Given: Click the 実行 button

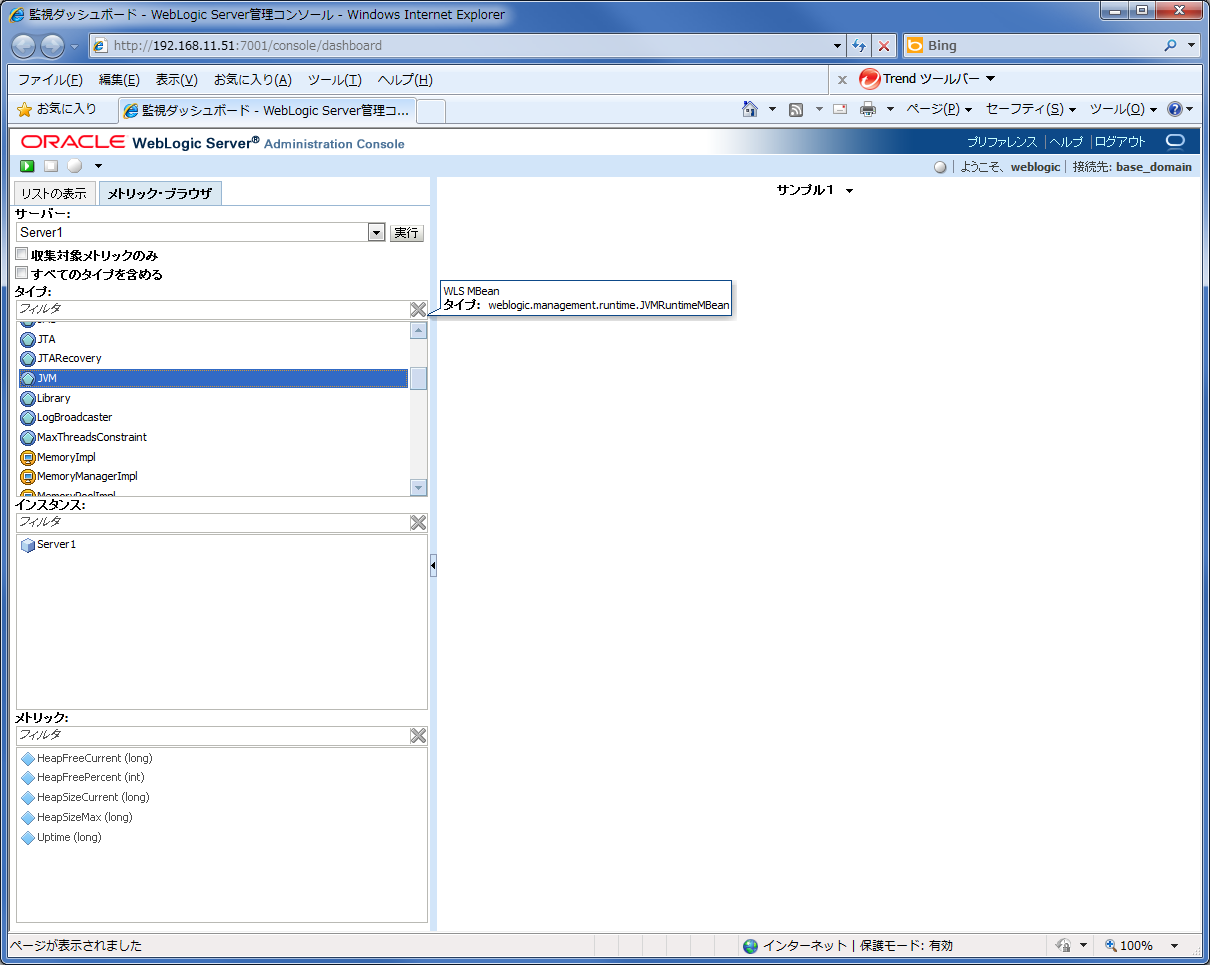Looking at the screenshot, I should (x=406, y=233).
